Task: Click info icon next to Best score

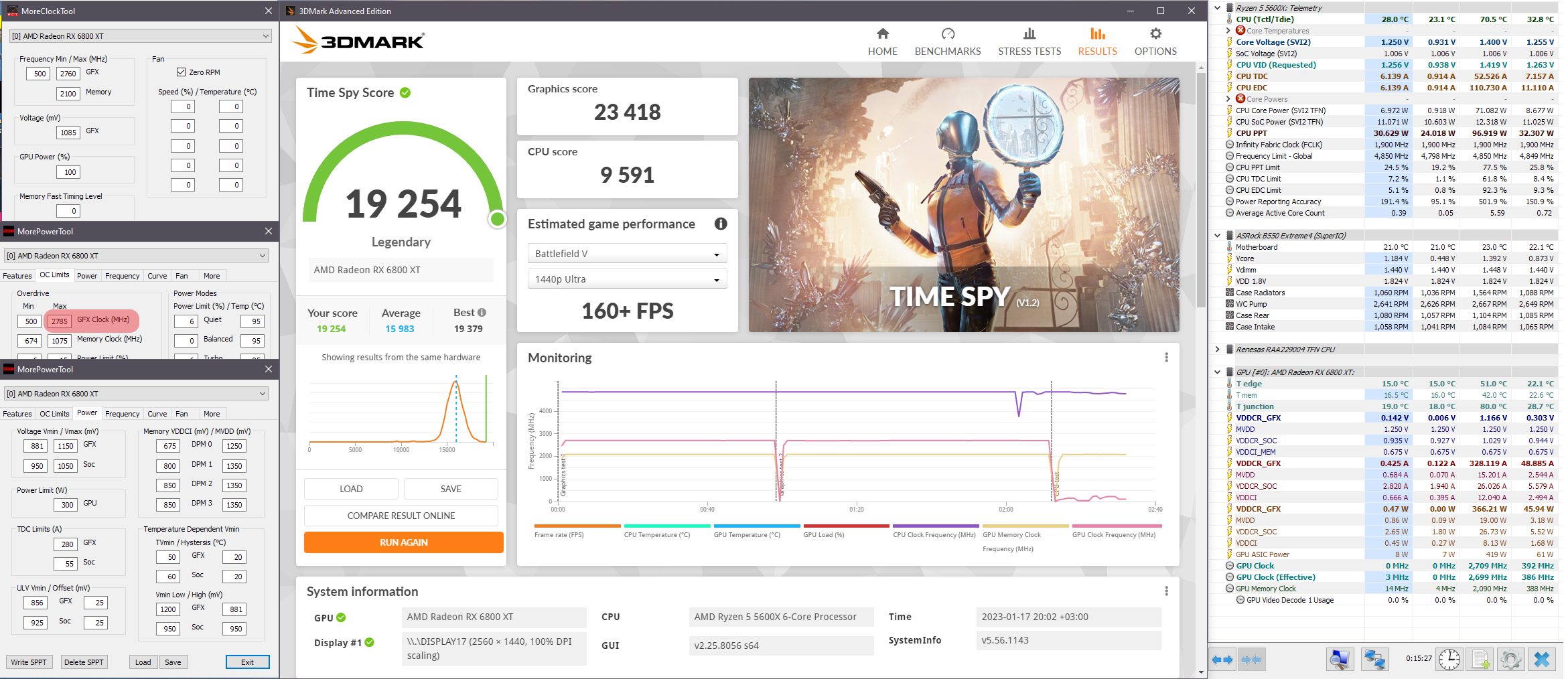Action: pyautogui.click(x=482, y=313)
